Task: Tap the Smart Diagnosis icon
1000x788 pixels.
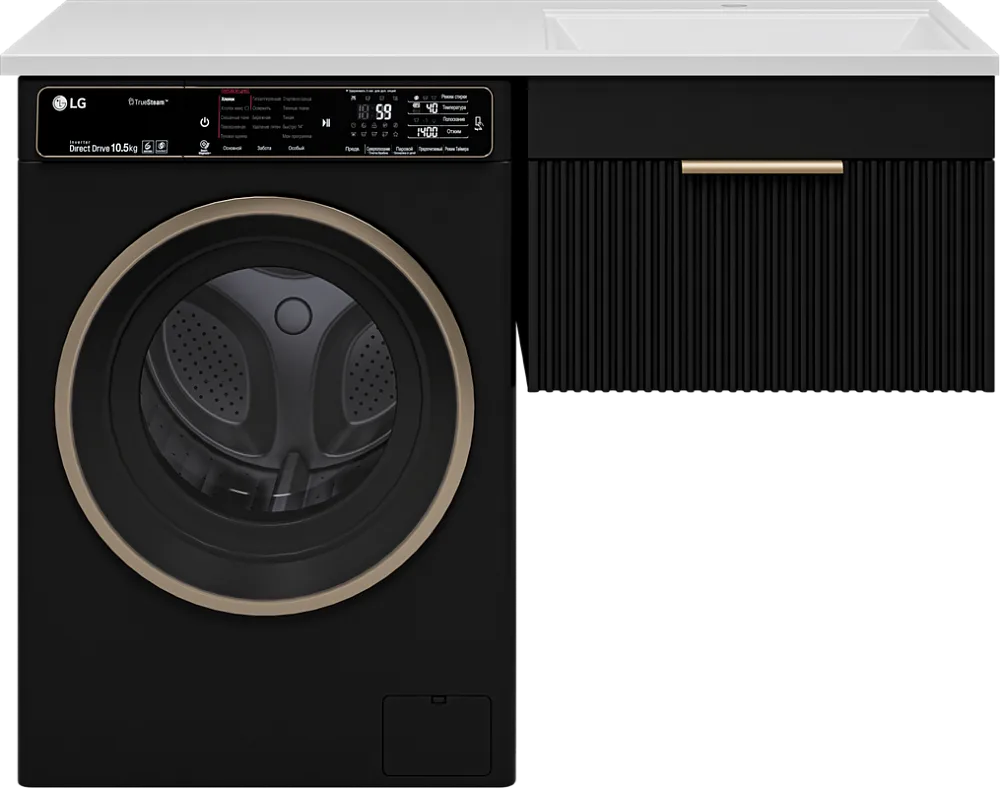Action: tap(204, 147)
